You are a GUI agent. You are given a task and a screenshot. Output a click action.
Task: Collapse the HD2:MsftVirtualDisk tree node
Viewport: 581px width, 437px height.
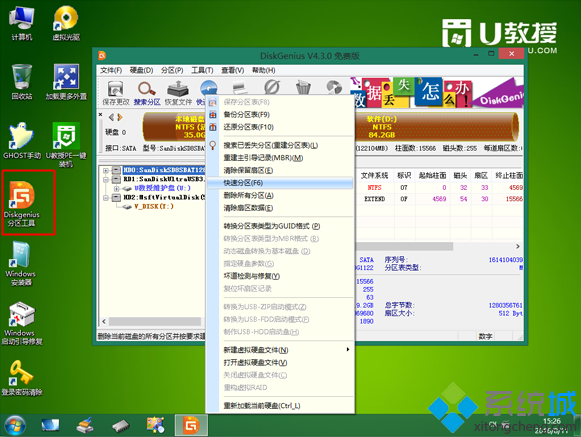click(x=106, y=198)
